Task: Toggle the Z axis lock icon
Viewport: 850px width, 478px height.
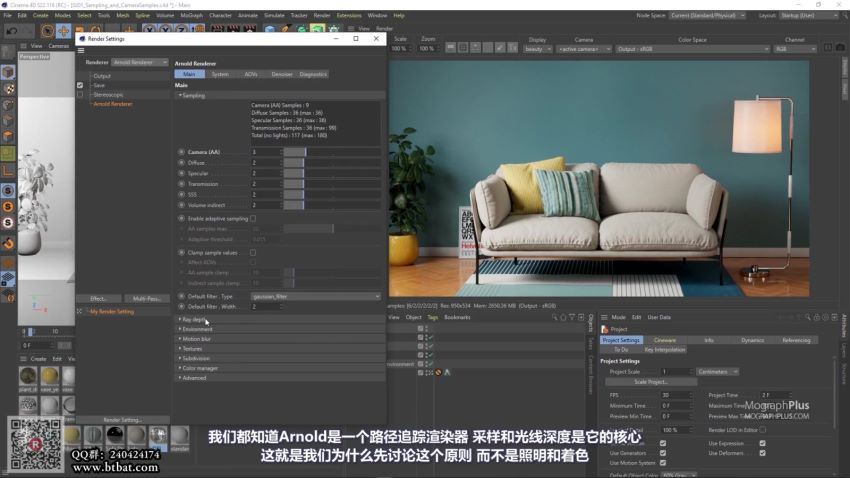Action: [182, 30]
